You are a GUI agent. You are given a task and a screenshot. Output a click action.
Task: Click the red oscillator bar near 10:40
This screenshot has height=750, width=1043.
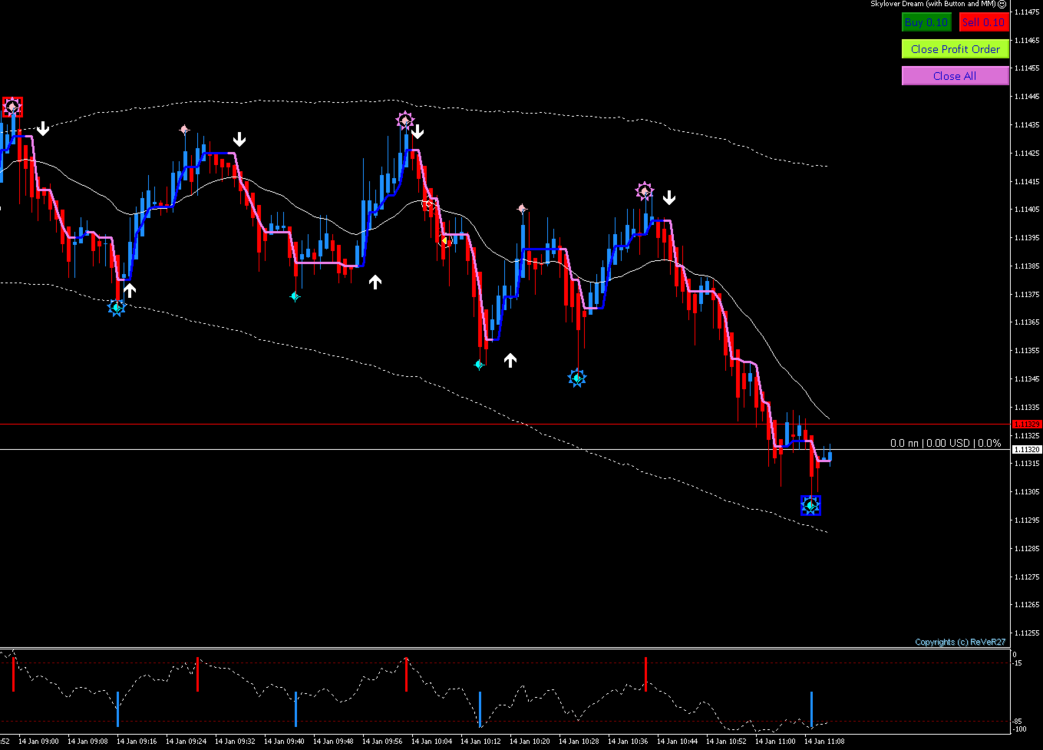[645, 674]
